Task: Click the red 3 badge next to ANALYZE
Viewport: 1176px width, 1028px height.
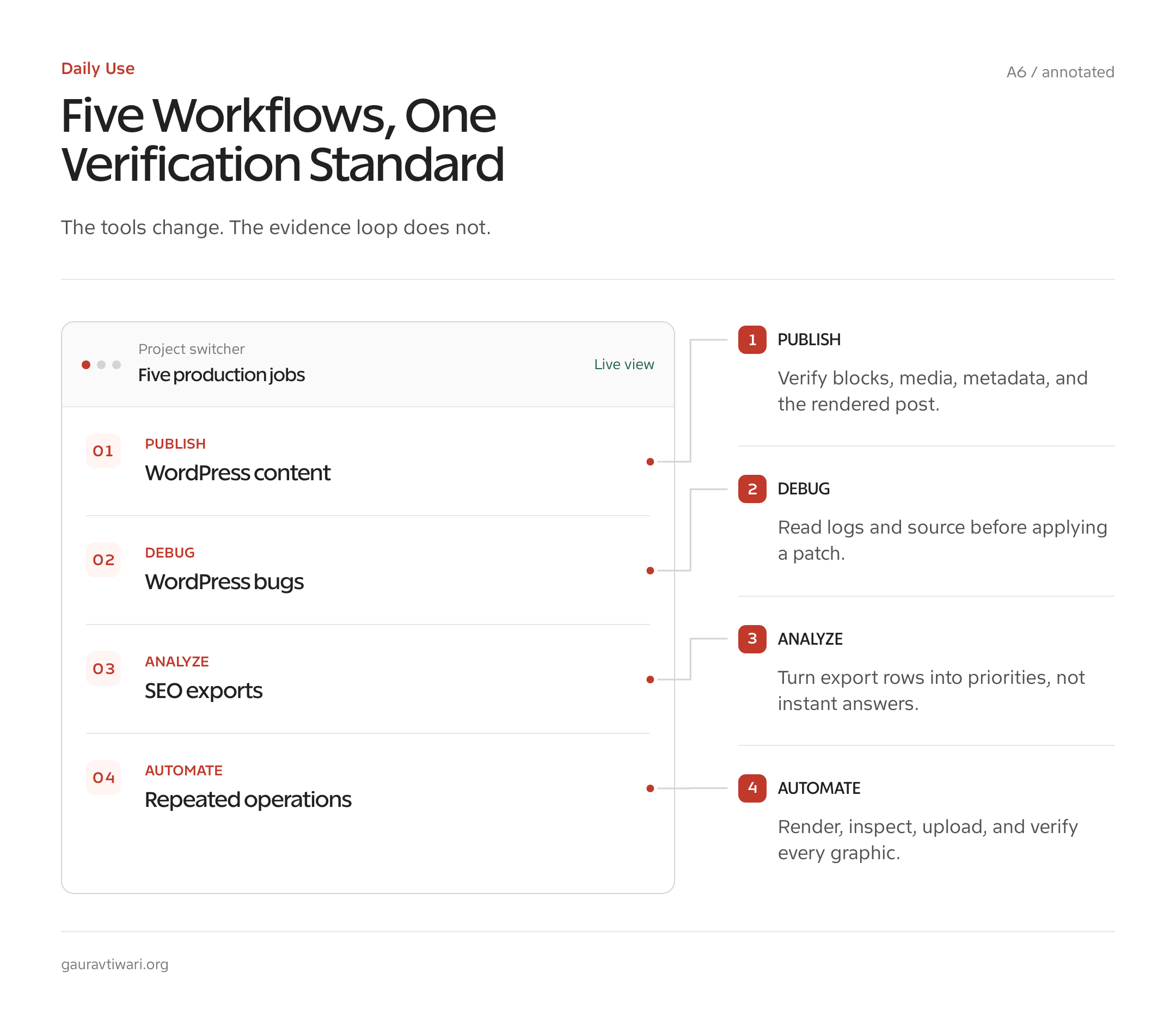Action: pyautogui.click(x=752, y=639)
